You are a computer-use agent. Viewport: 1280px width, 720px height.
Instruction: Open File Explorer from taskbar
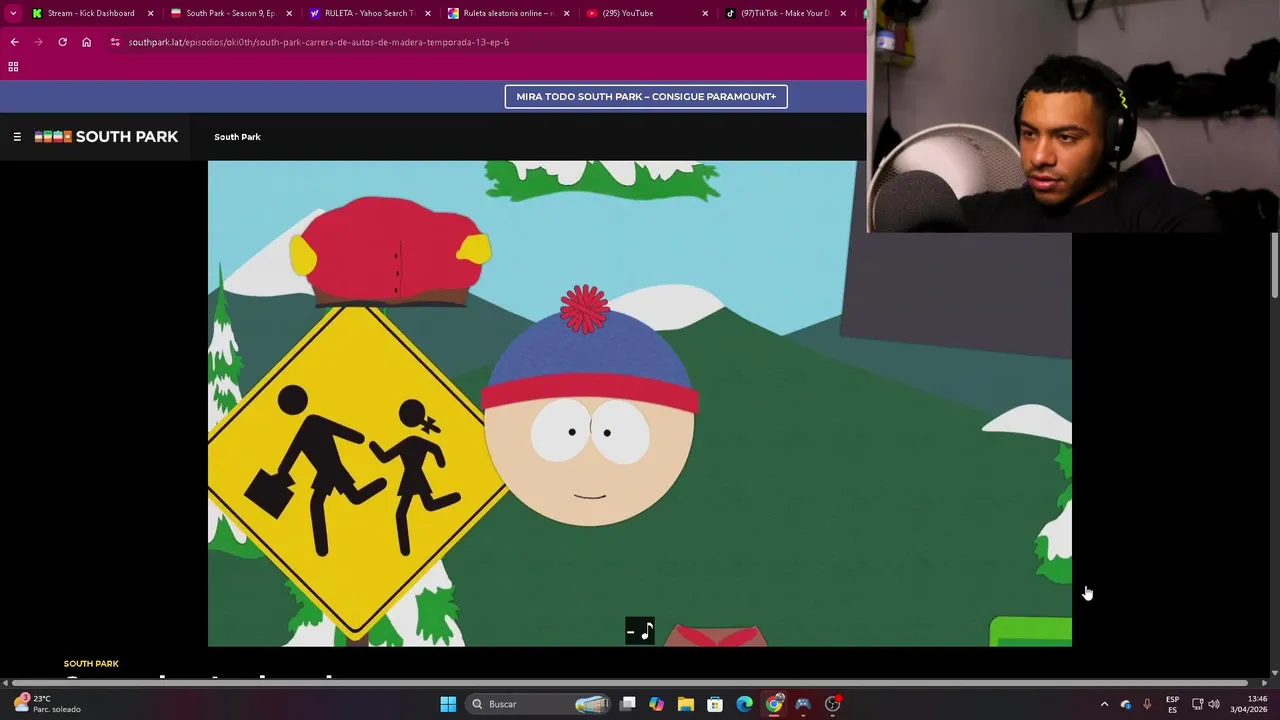point(686,704)
